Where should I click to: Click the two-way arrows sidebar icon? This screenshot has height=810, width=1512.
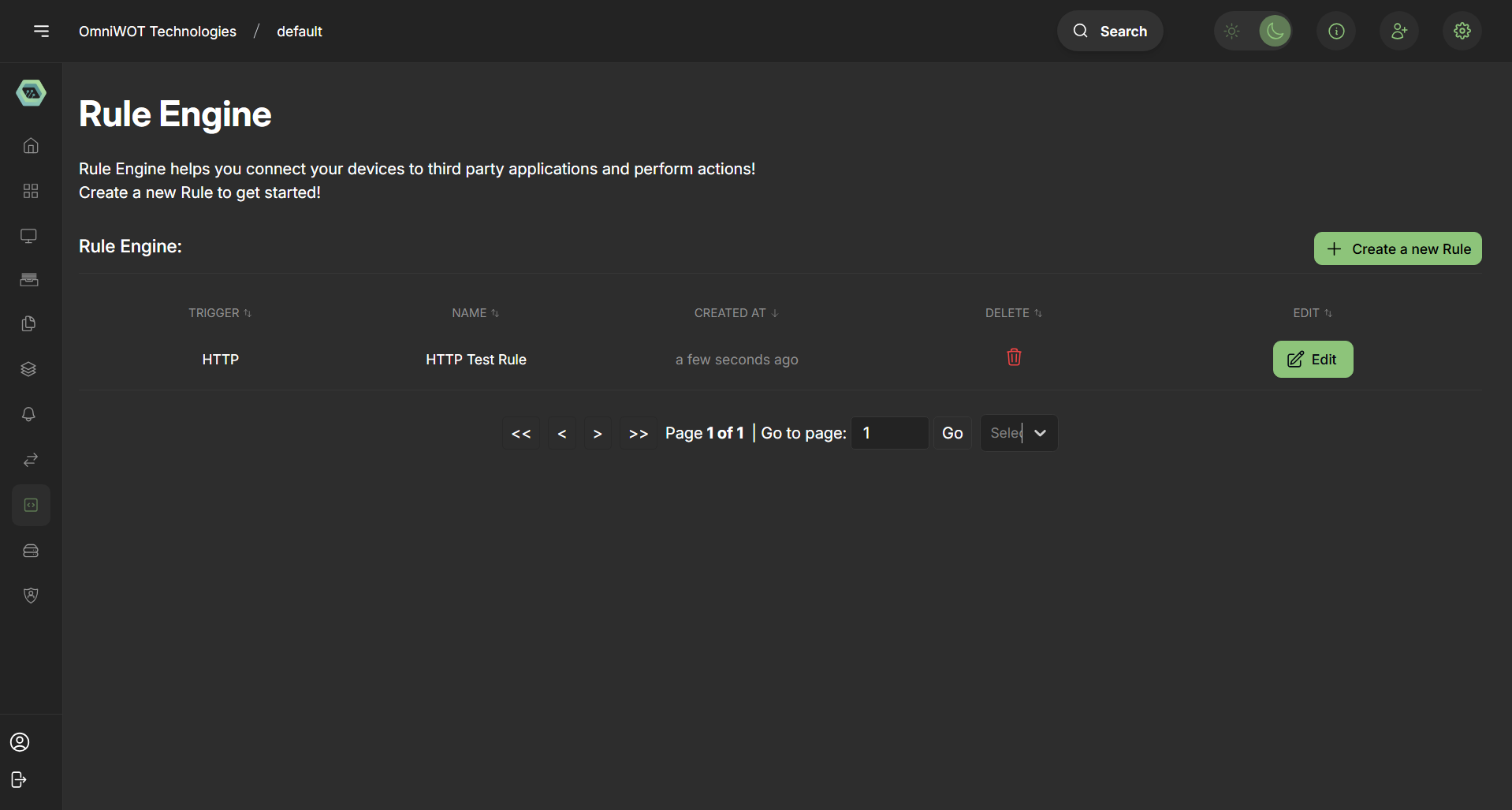(31, 460)
